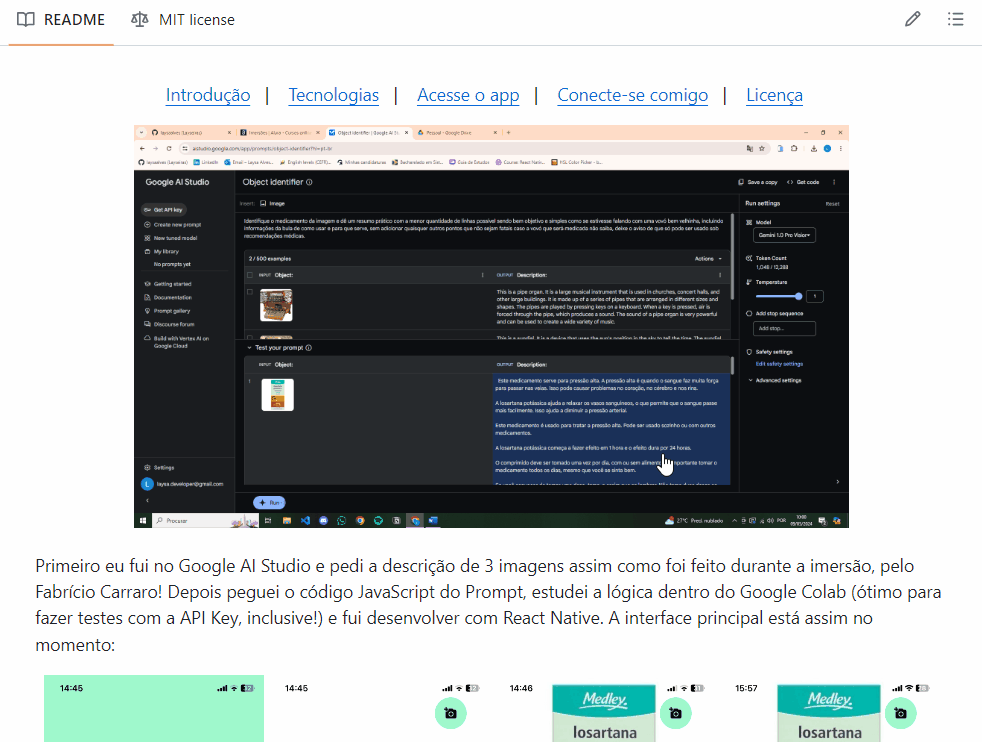The height and width of the screenshot is (742, 982).
Task: Check the header checkbox in examples table
Action: (250, 274)
